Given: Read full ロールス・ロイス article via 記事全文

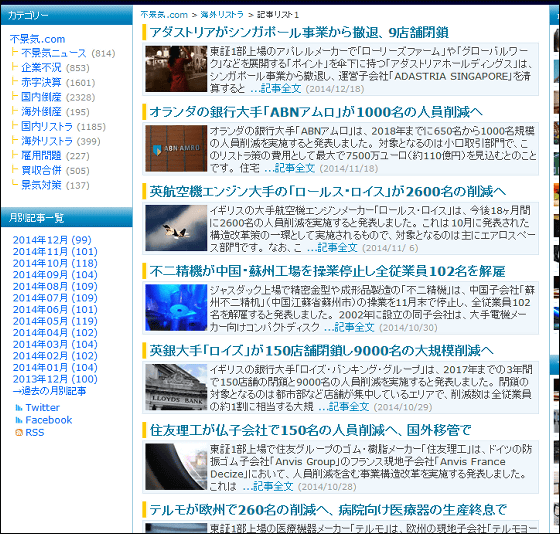Looking at the screenshot, I should point(332,248).
